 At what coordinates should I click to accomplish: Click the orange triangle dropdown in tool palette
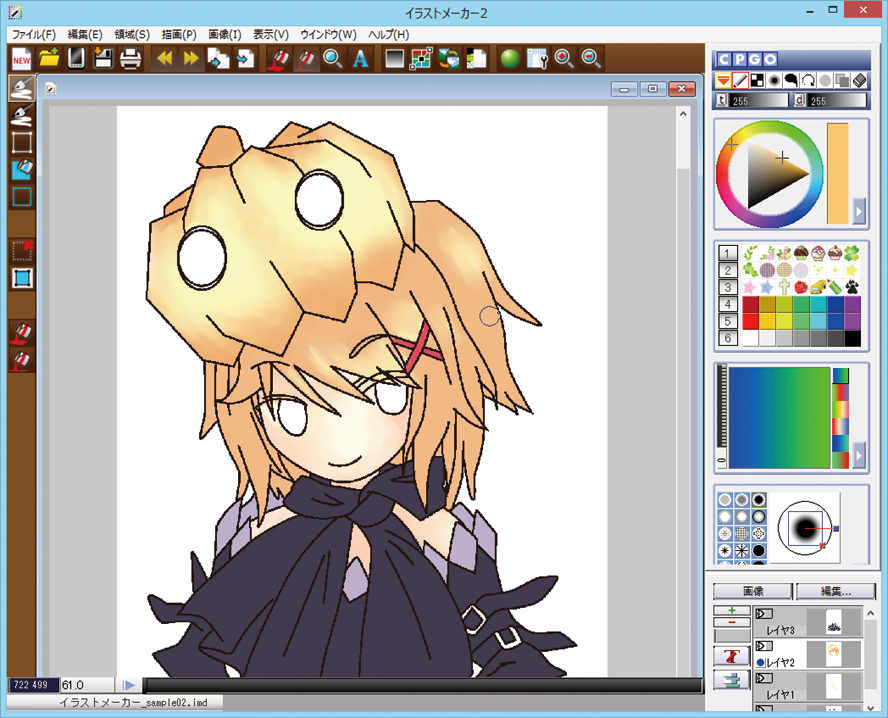click(x=723, y=80)
